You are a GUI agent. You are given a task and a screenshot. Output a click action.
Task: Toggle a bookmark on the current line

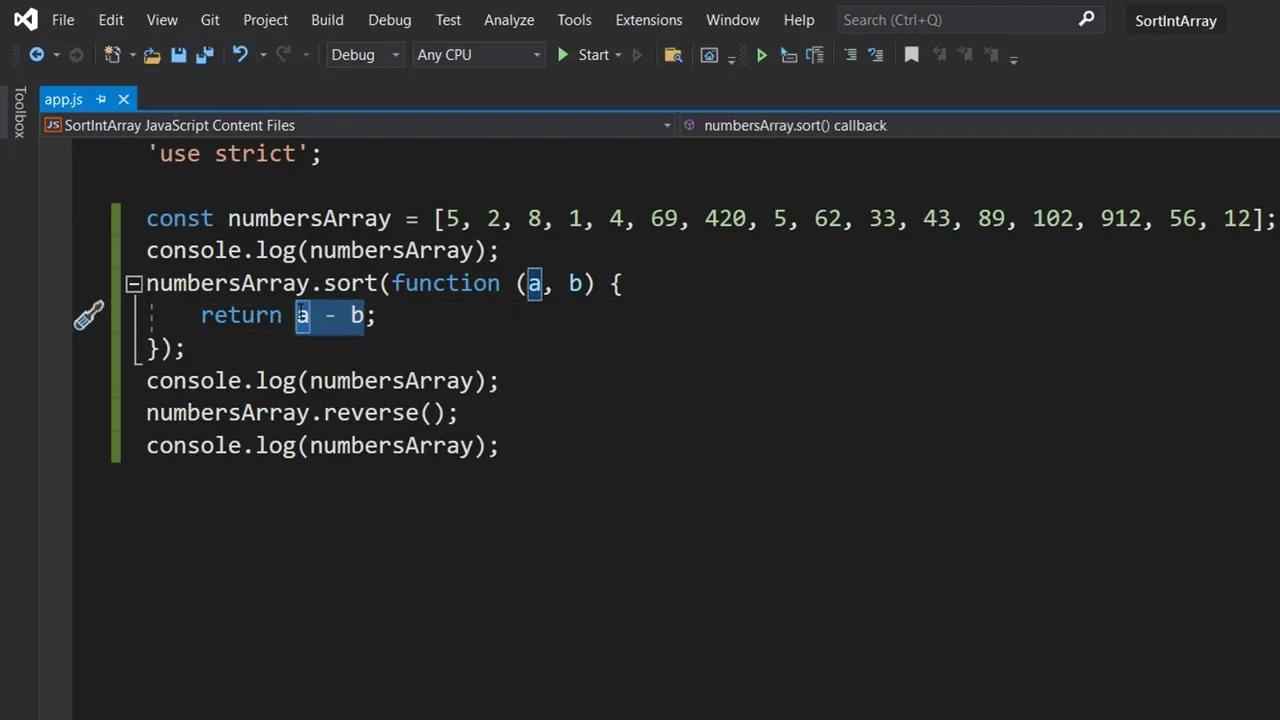tap(911, 55)
